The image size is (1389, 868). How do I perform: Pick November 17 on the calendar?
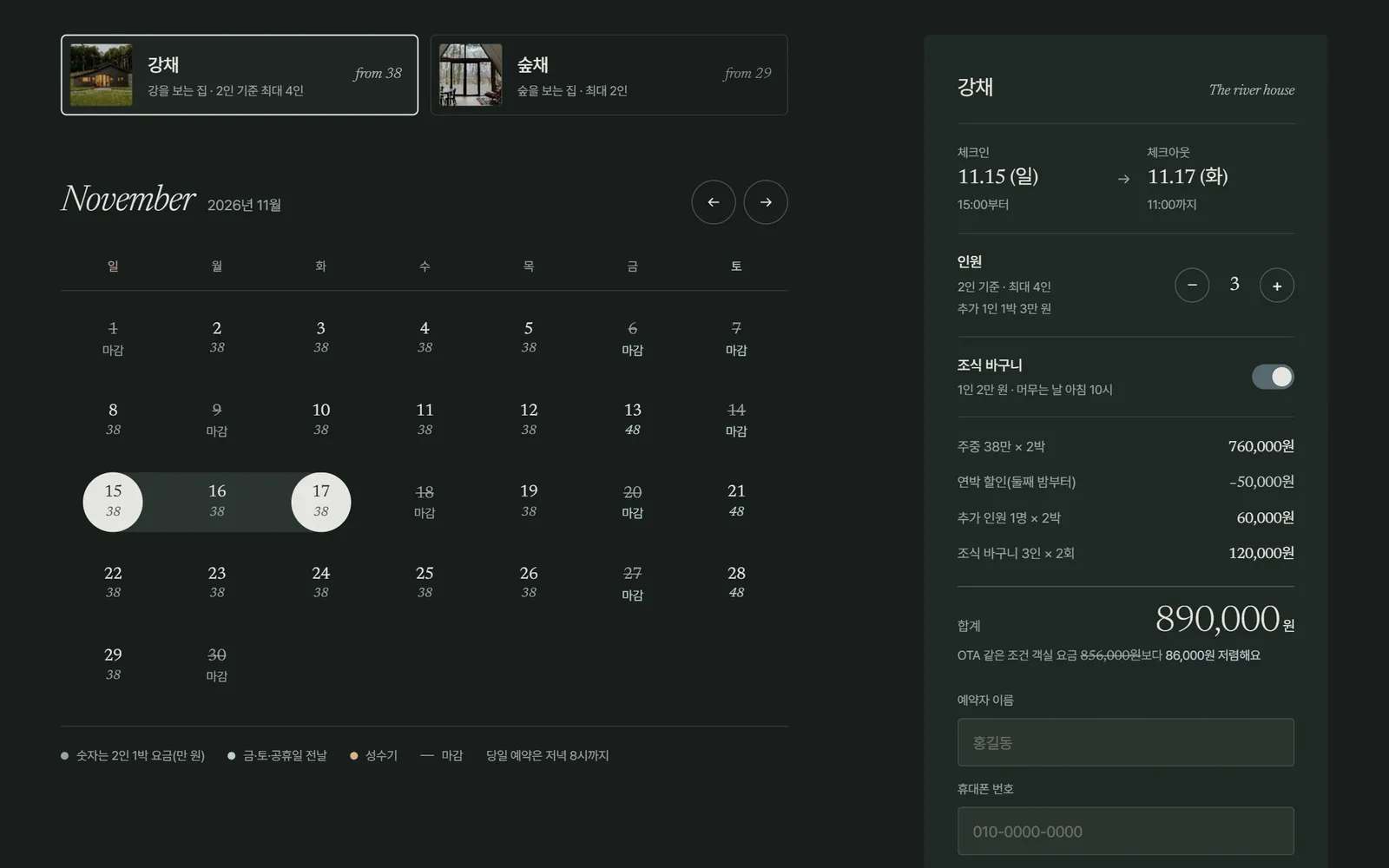[321, 502]
